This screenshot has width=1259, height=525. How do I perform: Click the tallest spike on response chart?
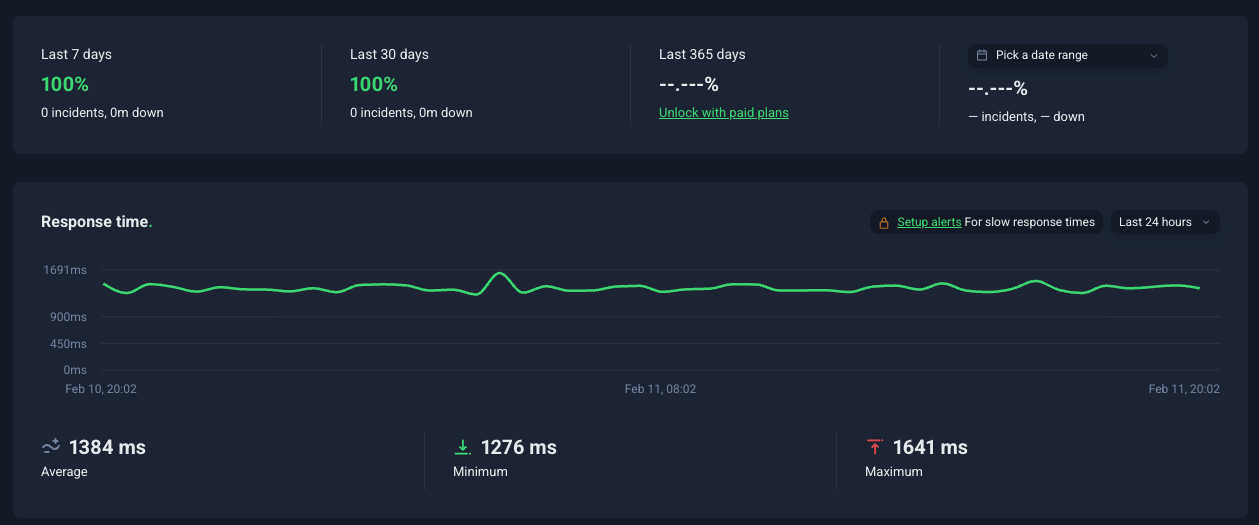click(x=499, y=273)
